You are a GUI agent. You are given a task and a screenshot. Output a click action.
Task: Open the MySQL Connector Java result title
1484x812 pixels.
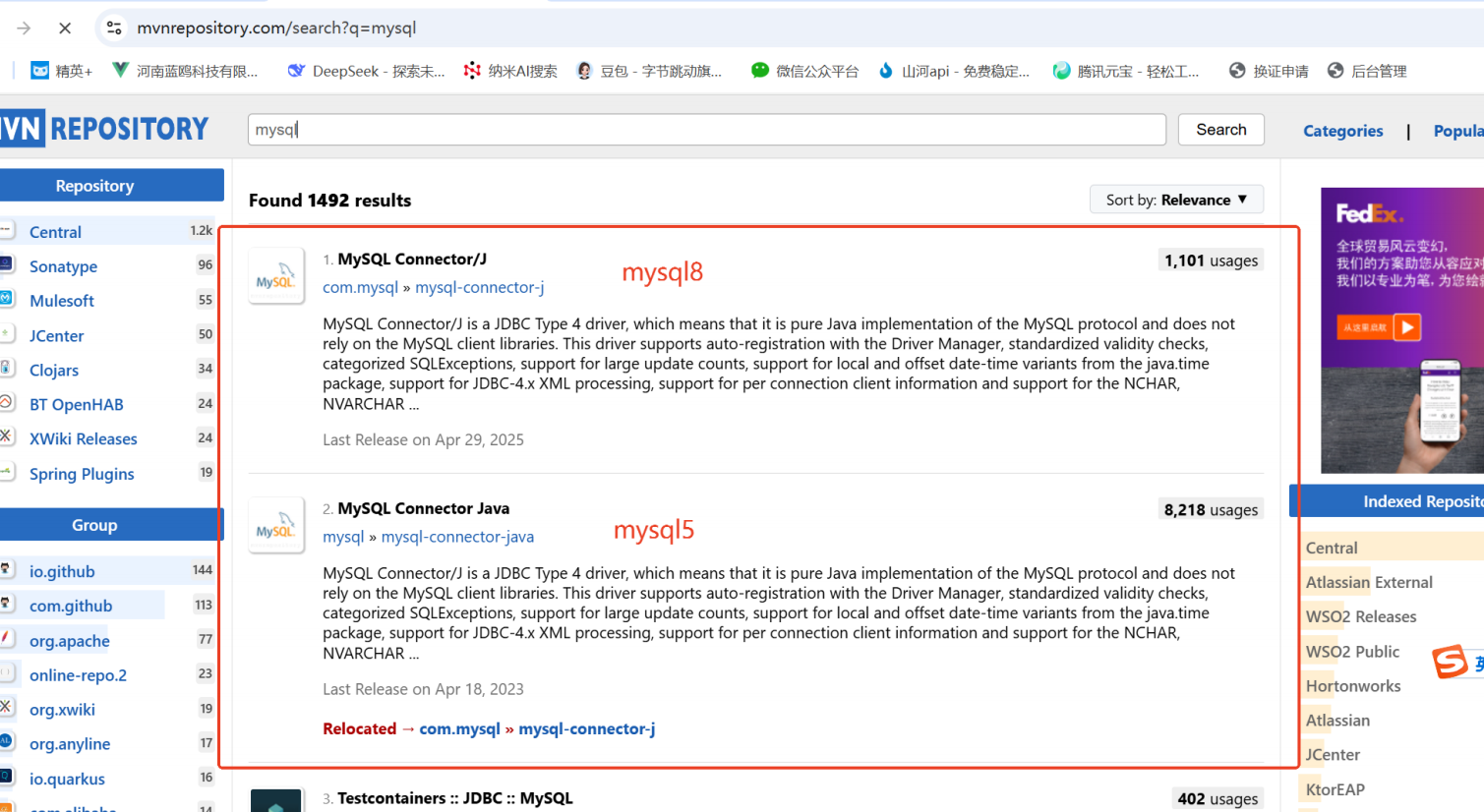point(423,509)
